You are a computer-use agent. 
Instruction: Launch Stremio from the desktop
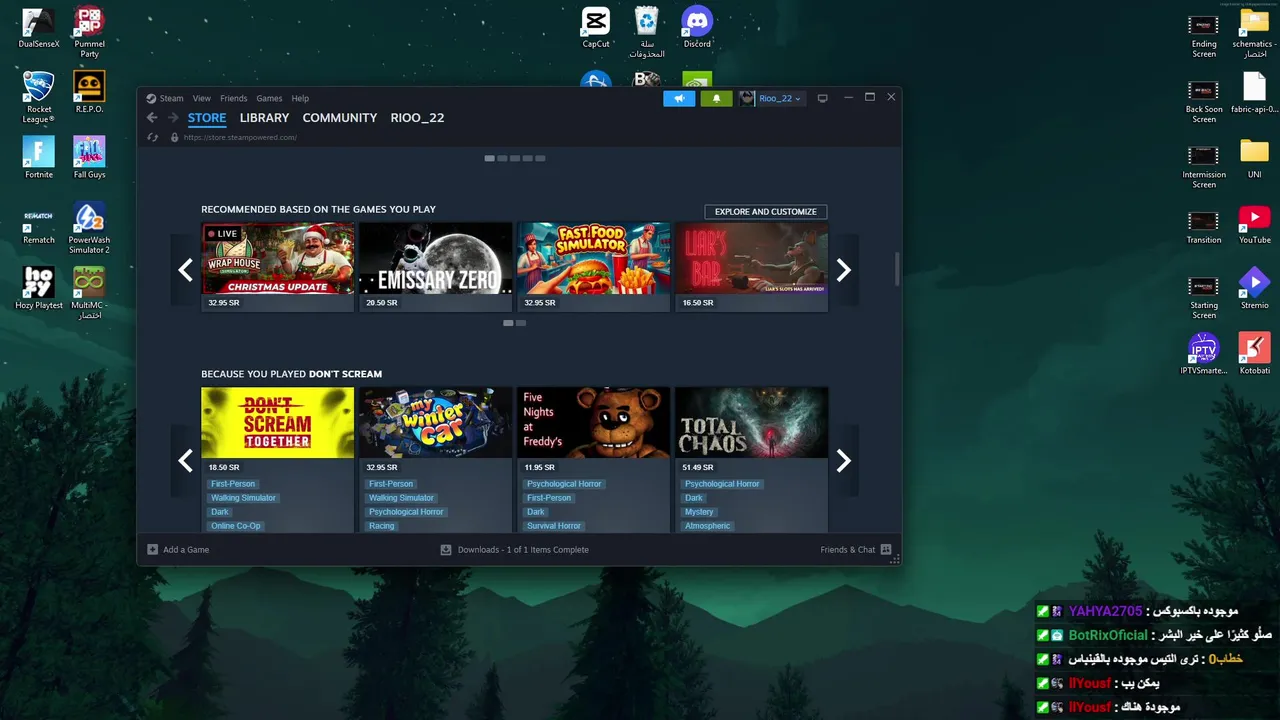[x=1254, y=288]
